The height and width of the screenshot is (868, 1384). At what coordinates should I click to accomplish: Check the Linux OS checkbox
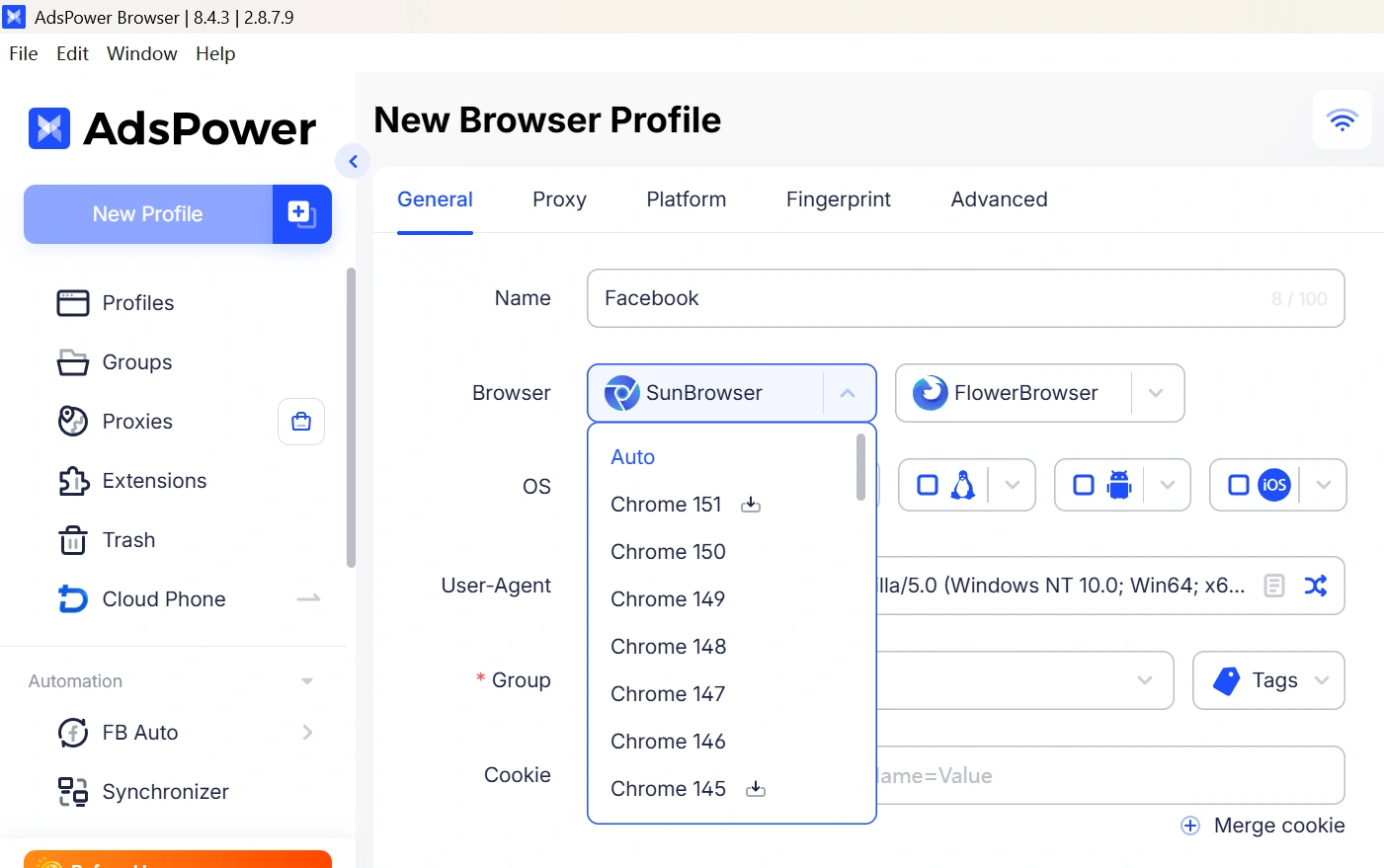(x=928, y=485)
